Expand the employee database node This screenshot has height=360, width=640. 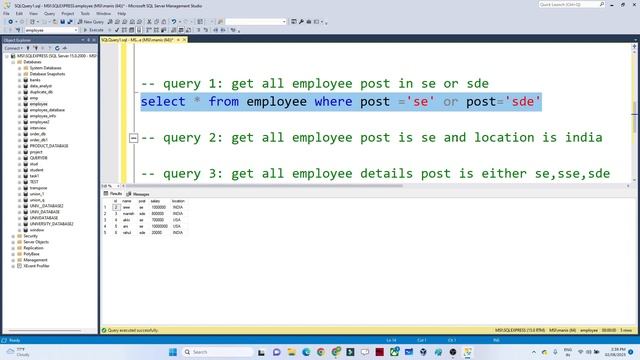pos(19,104)
